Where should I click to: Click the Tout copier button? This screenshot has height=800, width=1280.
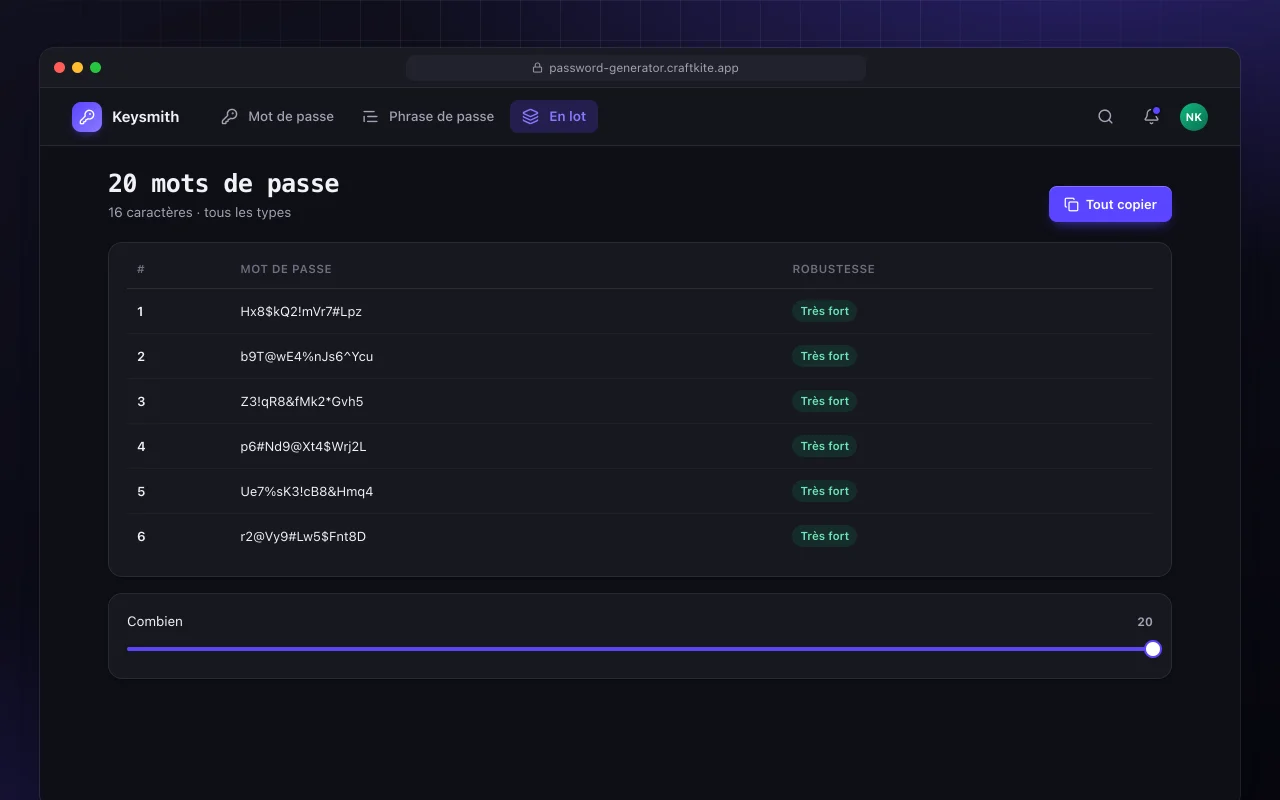coord(1110,204)
